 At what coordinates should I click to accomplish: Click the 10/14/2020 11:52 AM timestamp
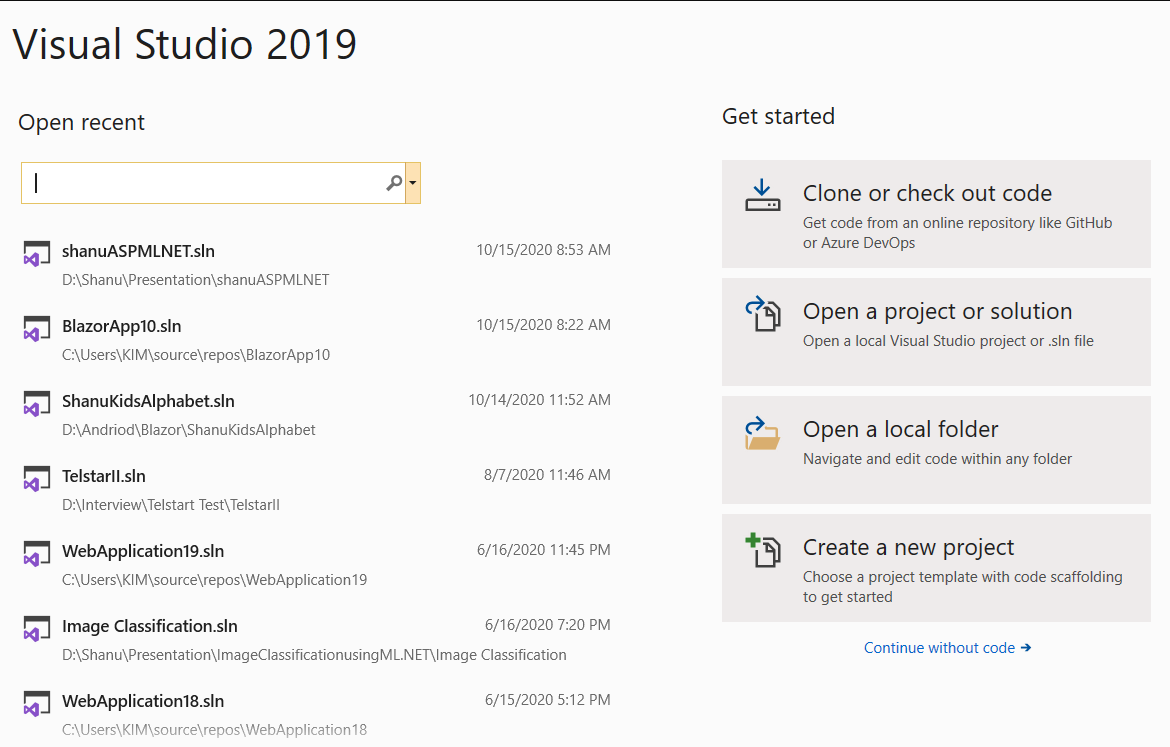tap(539, 400)
